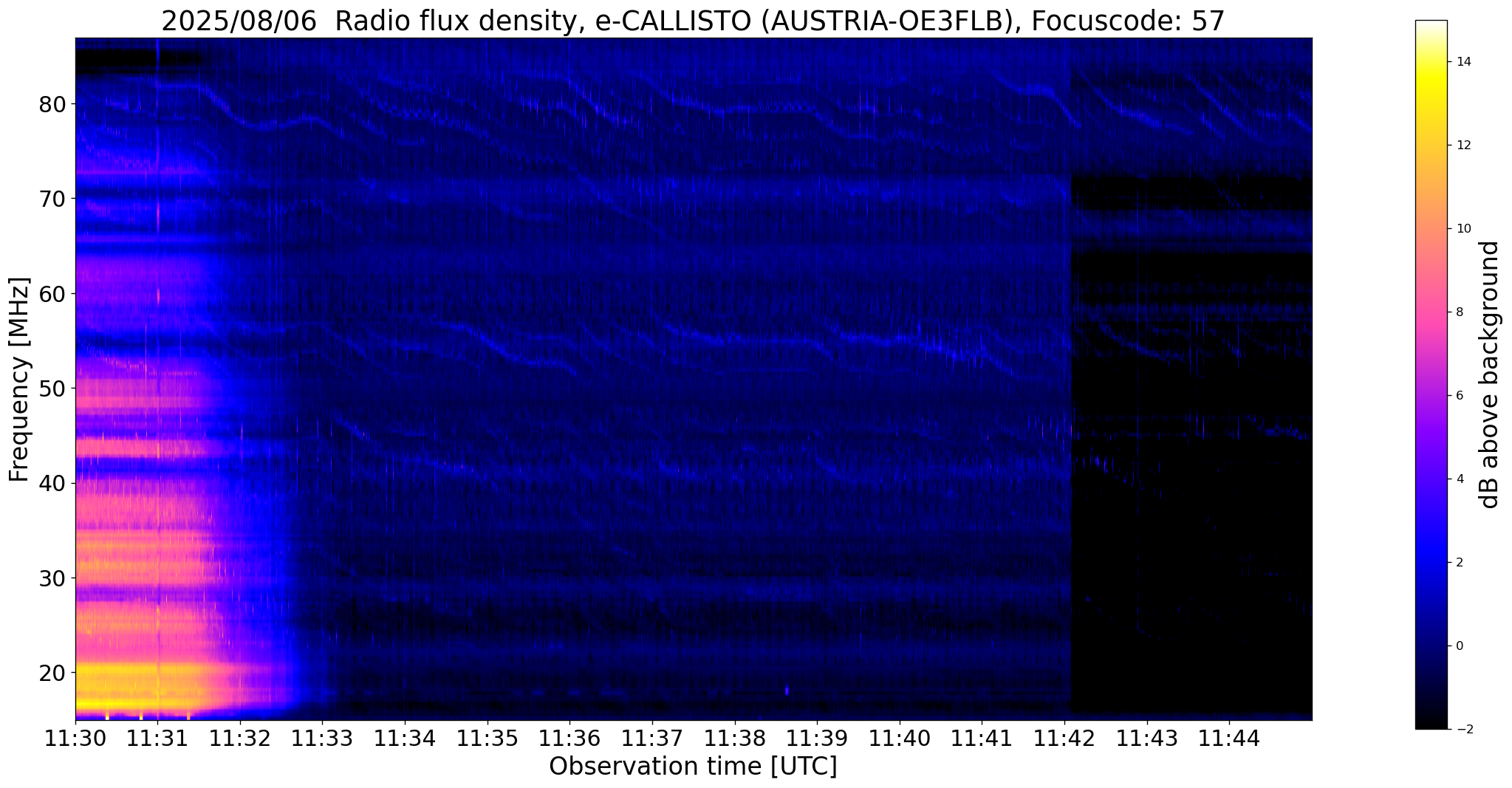The width and height of the screenshot is (1512, 788).
Task: Click the 30 MHz frequency tick label
Action: tap(52, 578)
